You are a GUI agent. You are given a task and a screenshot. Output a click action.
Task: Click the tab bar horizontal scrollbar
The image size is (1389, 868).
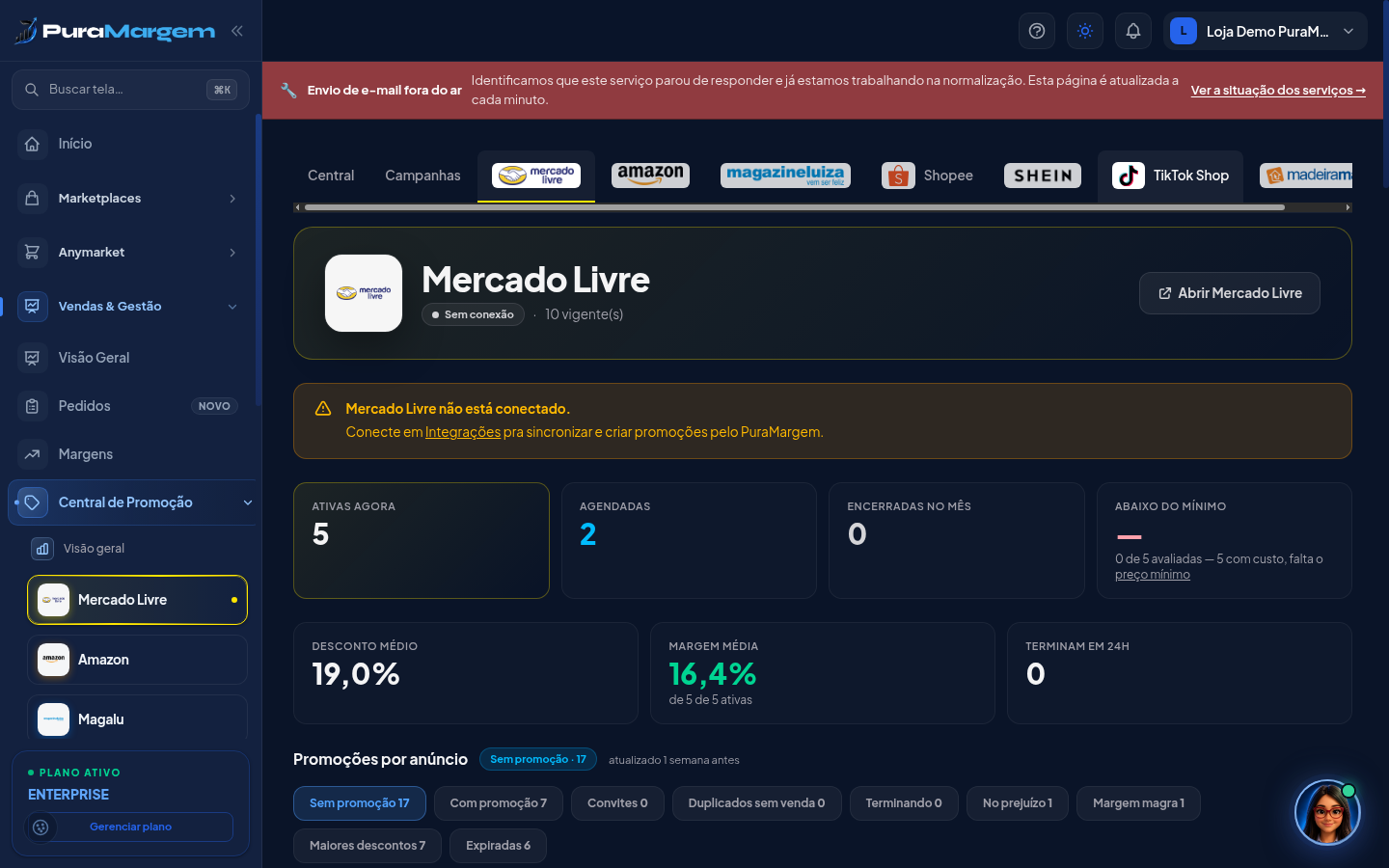[x=794, y=207]
